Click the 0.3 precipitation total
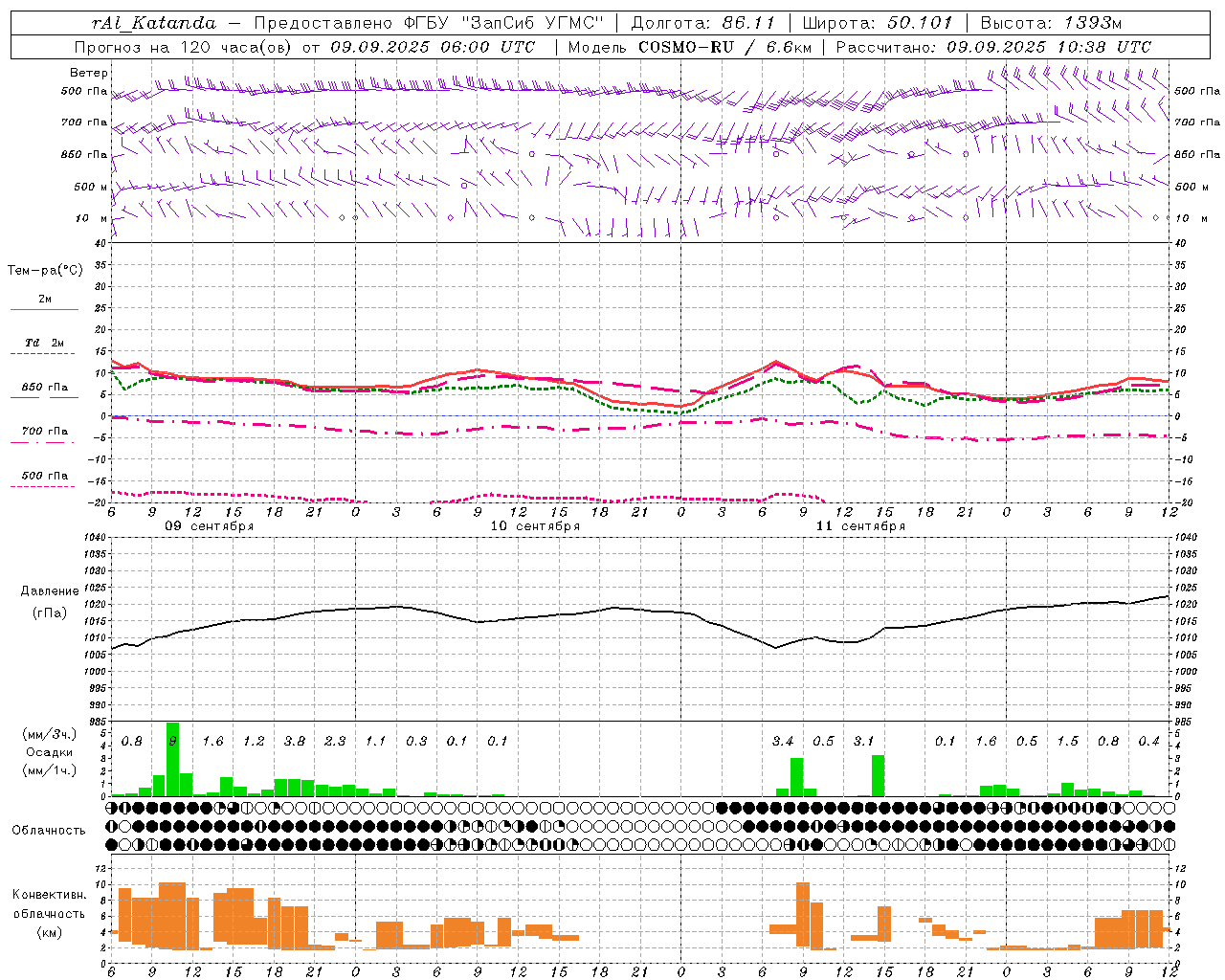This screenshot has width=1225, height=980. tap(416, 742)
